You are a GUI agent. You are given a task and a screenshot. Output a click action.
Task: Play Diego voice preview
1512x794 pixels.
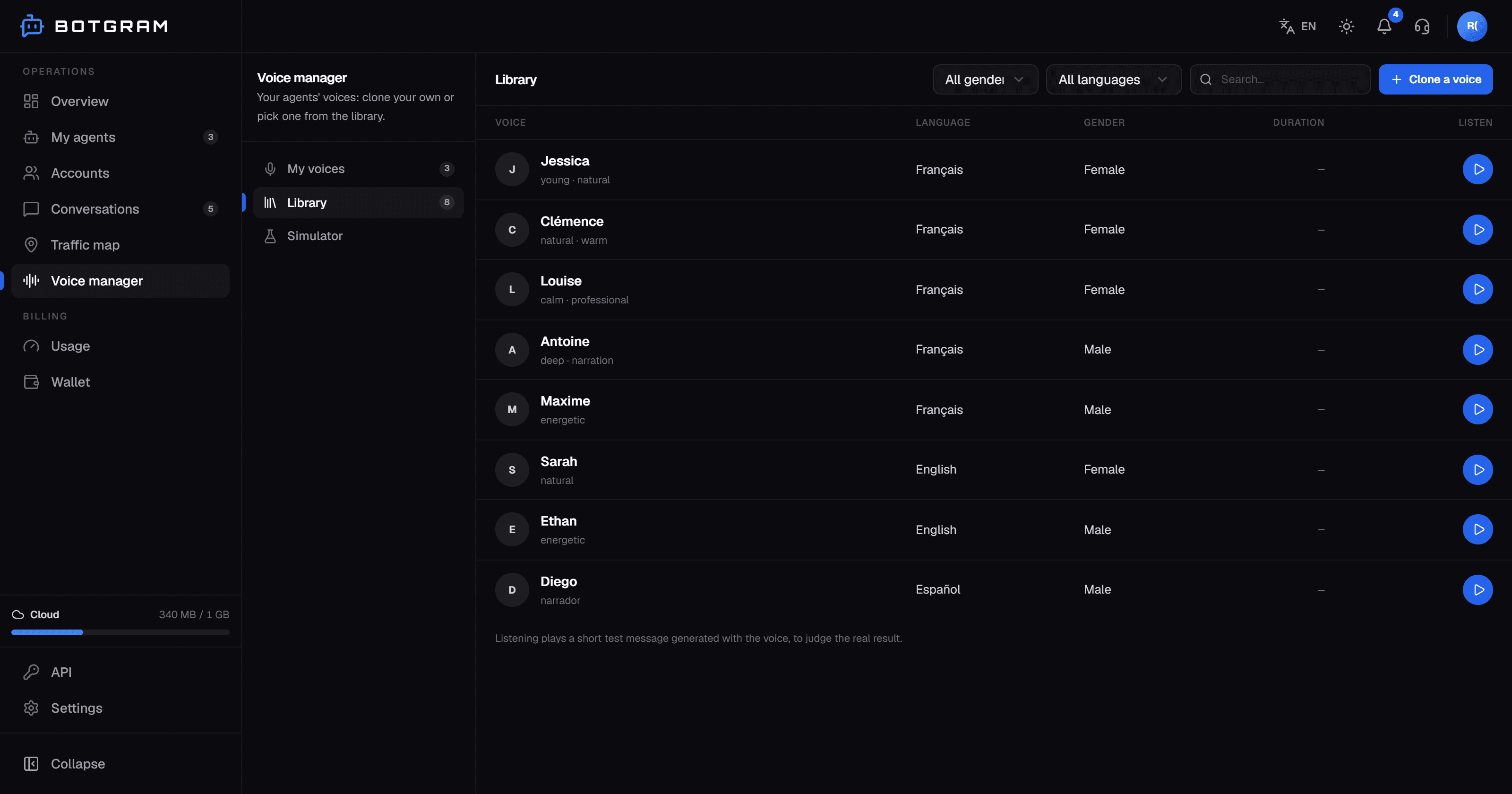[x=1478, y=590]
